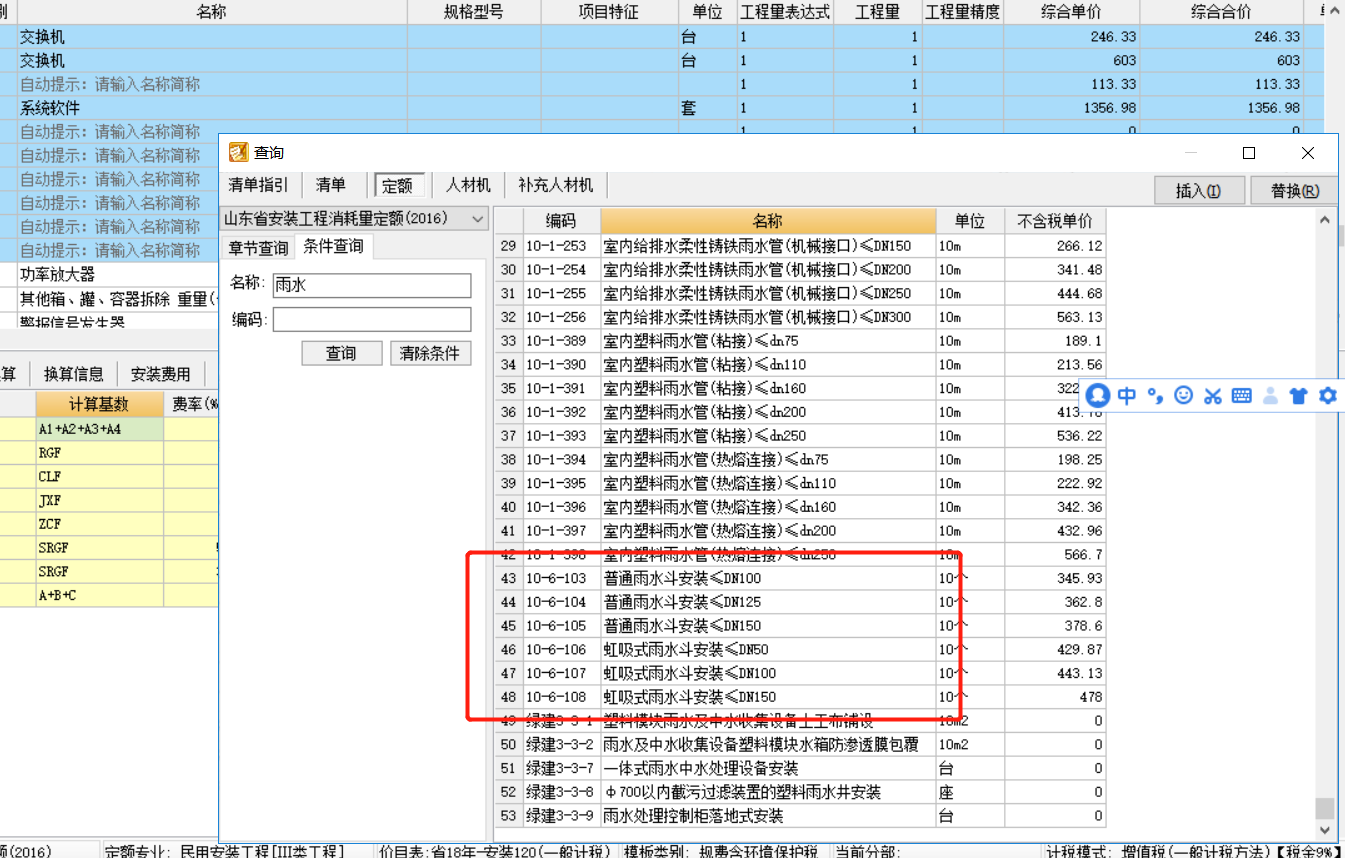Click 功率放大器 row in main table
1345x858 pixels.
coord(110,274)
